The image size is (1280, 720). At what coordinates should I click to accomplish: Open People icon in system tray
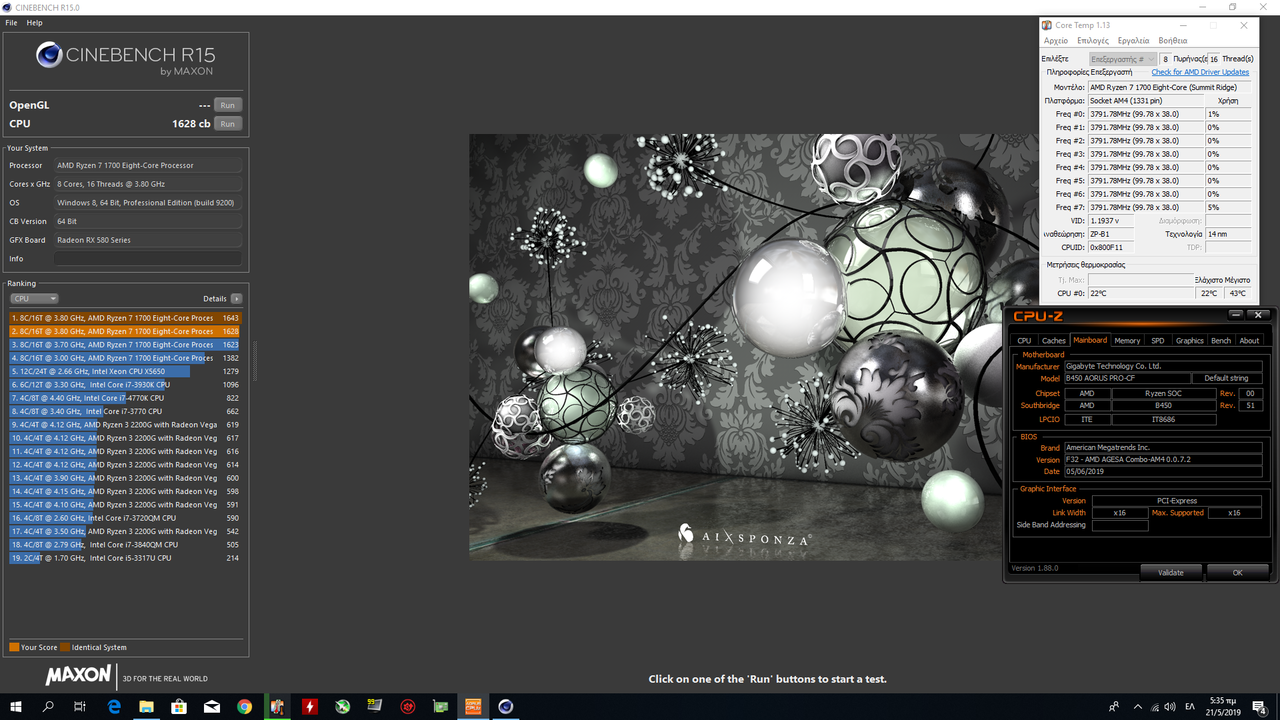click(x=1115, y=706)
